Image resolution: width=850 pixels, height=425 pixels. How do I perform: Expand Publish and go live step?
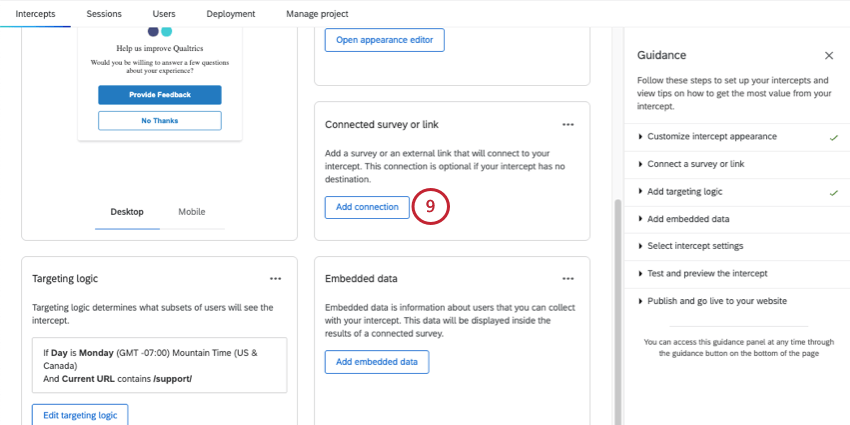click(717, 300)
